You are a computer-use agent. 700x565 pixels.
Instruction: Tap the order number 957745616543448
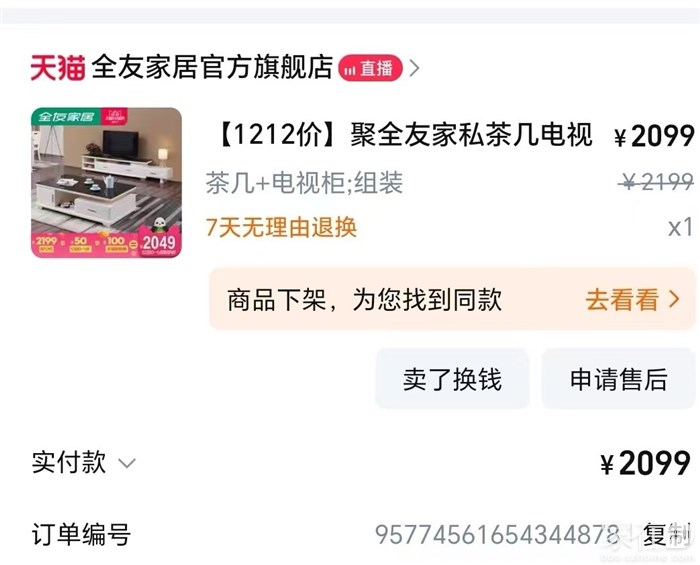497,535
